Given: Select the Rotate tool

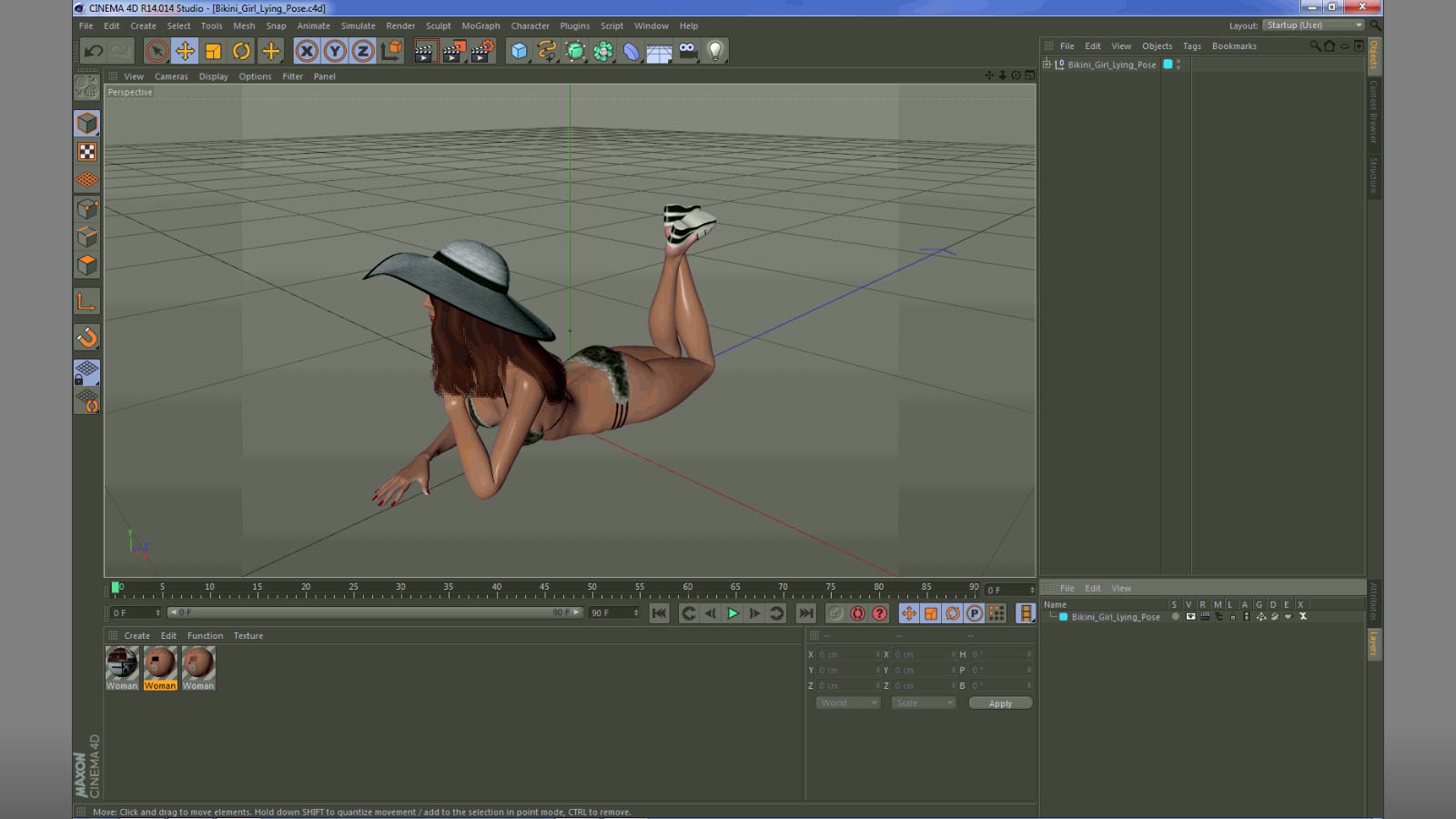Looking at the screenshot, I should pyautogui.click(x=241, y=51).
